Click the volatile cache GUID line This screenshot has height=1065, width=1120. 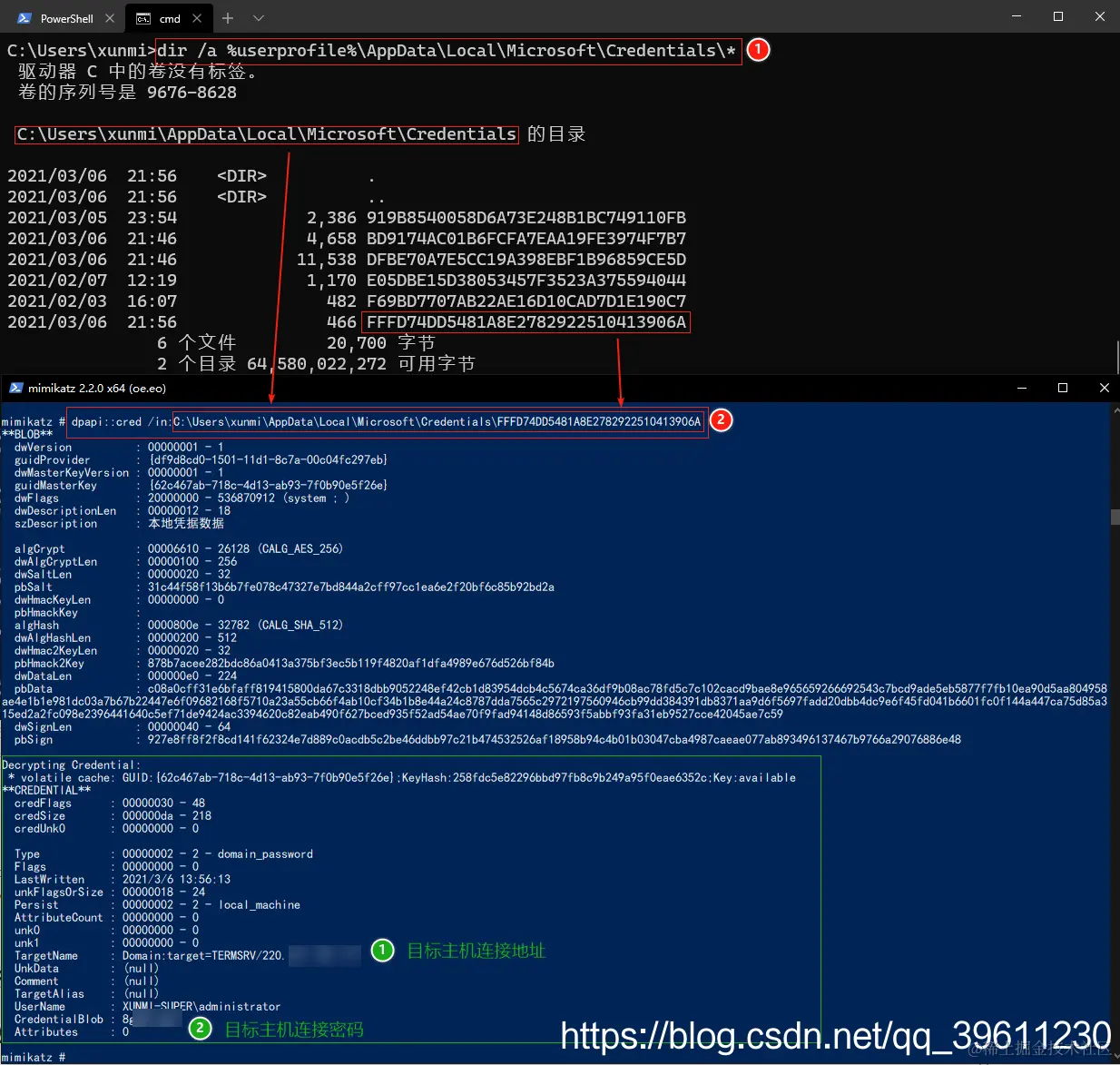pos(402,778)
